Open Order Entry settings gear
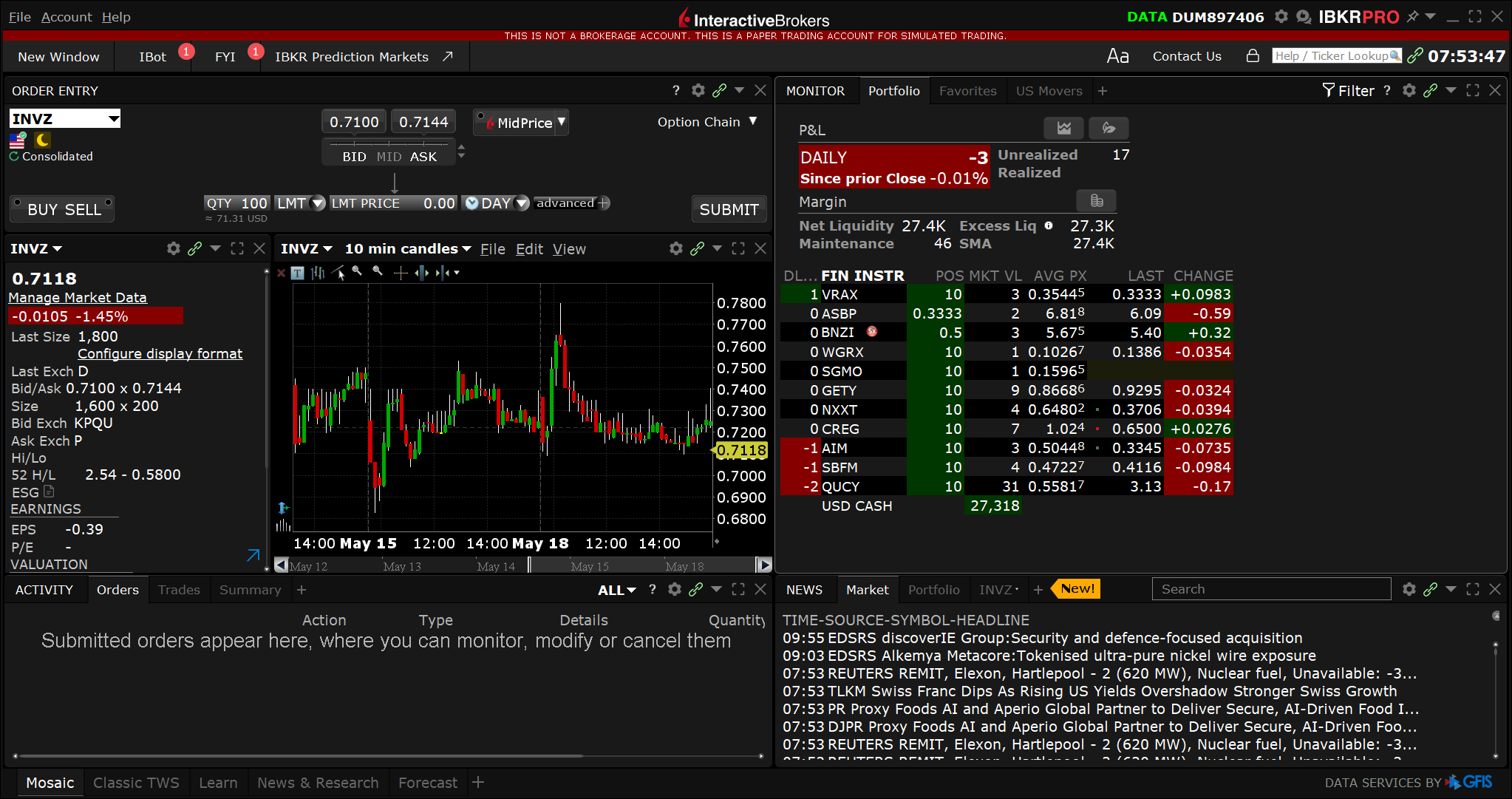The width and height of the screenshot is (1512, 799). click(x=698, y=90)
